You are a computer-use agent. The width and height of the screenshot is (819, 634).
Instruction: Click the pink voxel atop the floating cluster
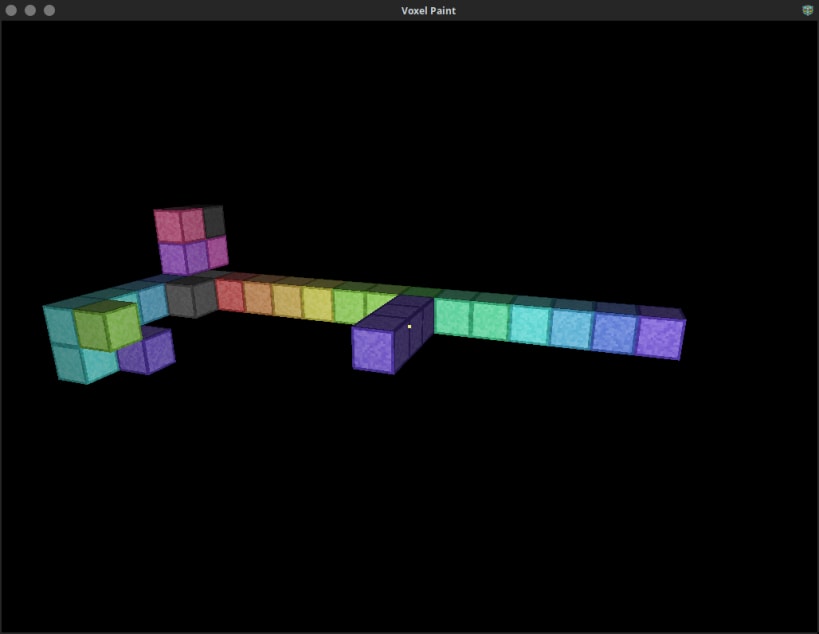[x=180, y=225]
